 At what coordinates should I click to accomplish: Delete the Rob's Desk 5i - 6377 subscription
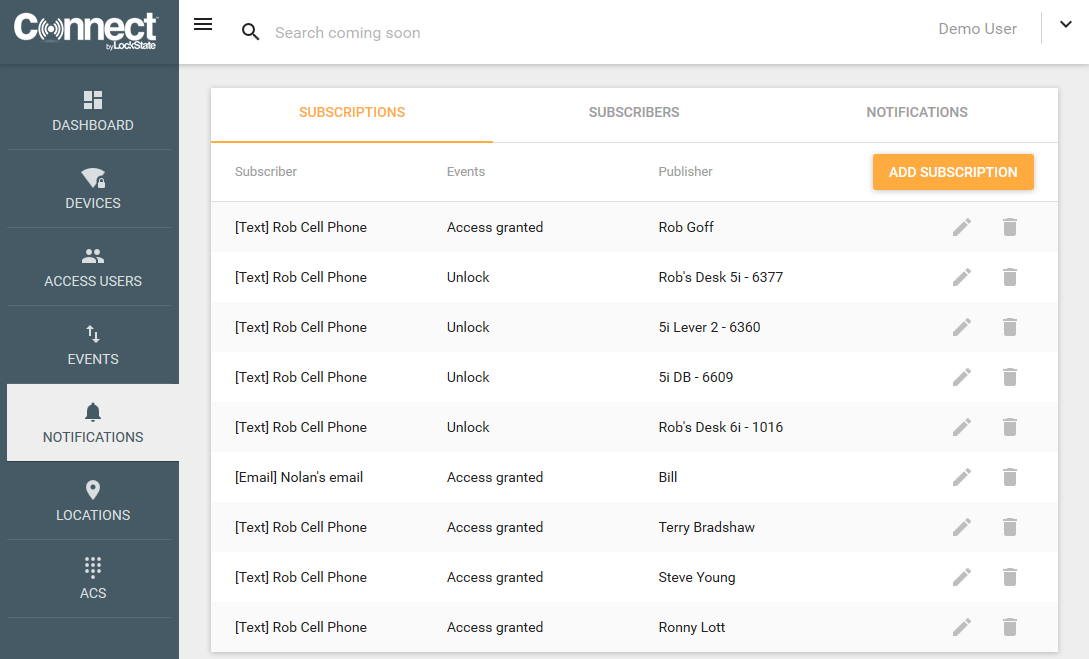coord(1010,277)
